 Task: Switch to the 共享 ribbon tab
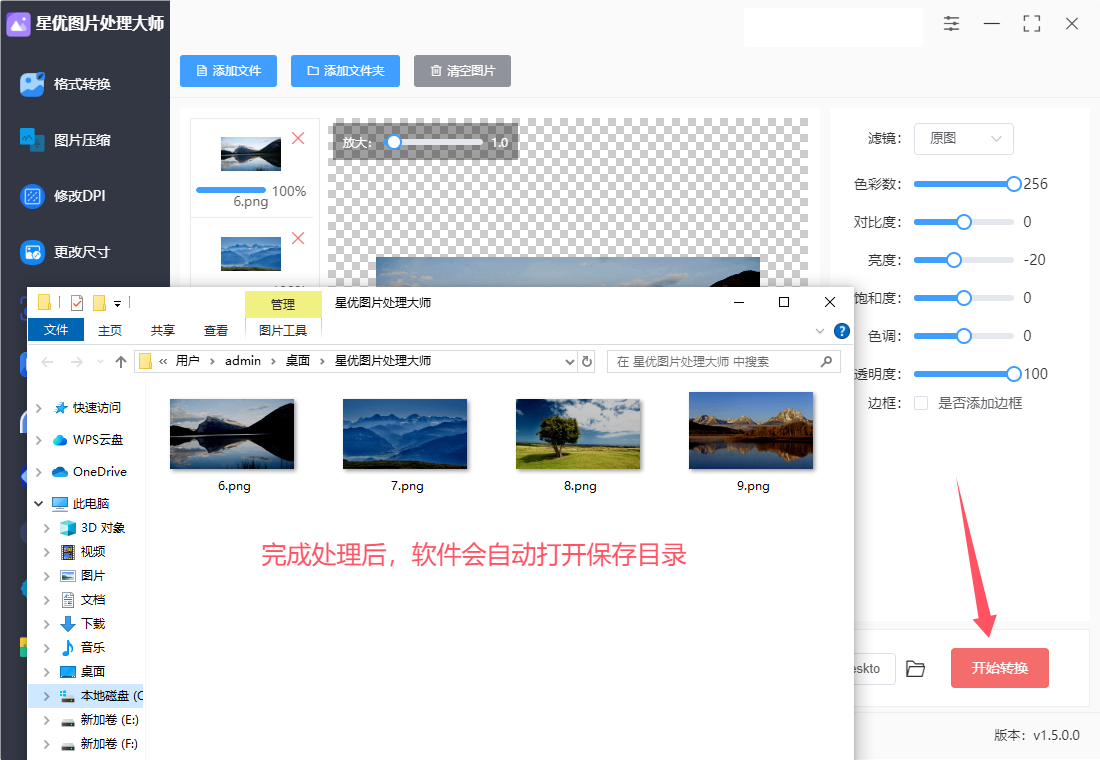163,330
